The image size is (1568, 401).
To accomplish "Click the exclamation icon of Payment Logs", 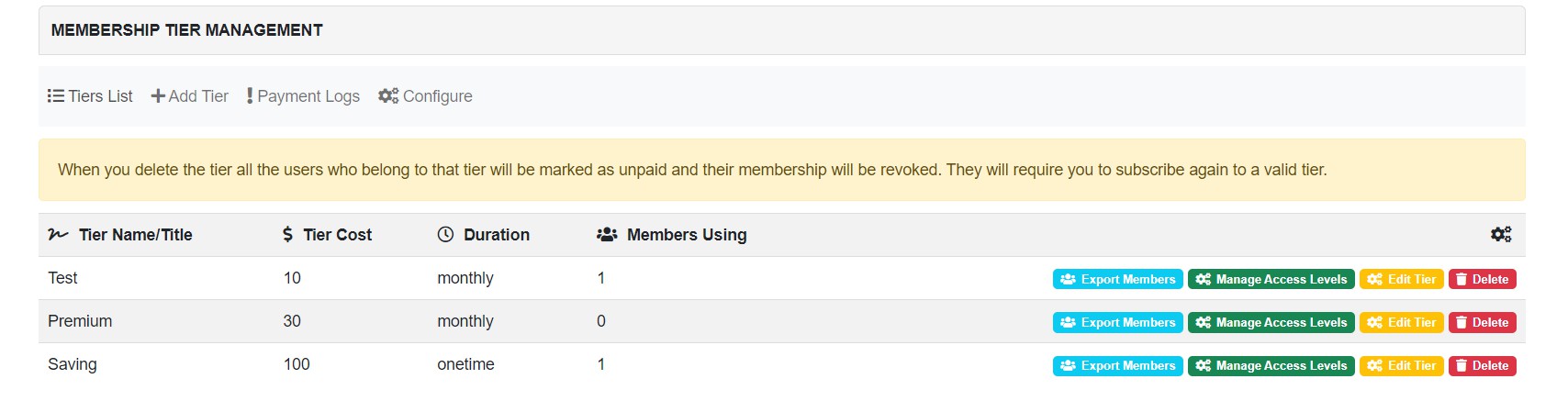I will 250,96.
